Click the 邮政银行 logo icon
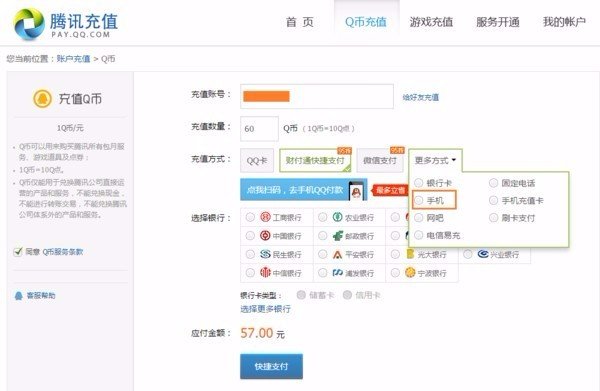600x391 pixels. tap(337, 235)
